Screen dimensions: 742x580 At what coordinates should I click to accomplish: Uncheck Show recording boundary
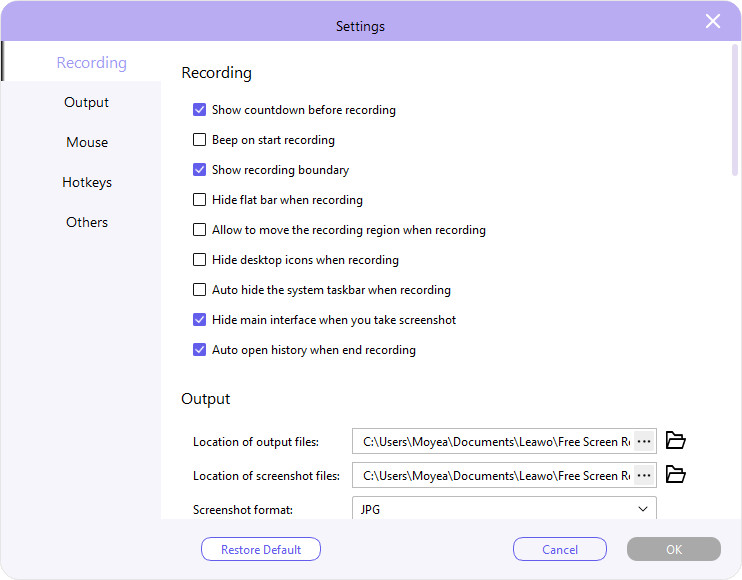coord(200,170)
